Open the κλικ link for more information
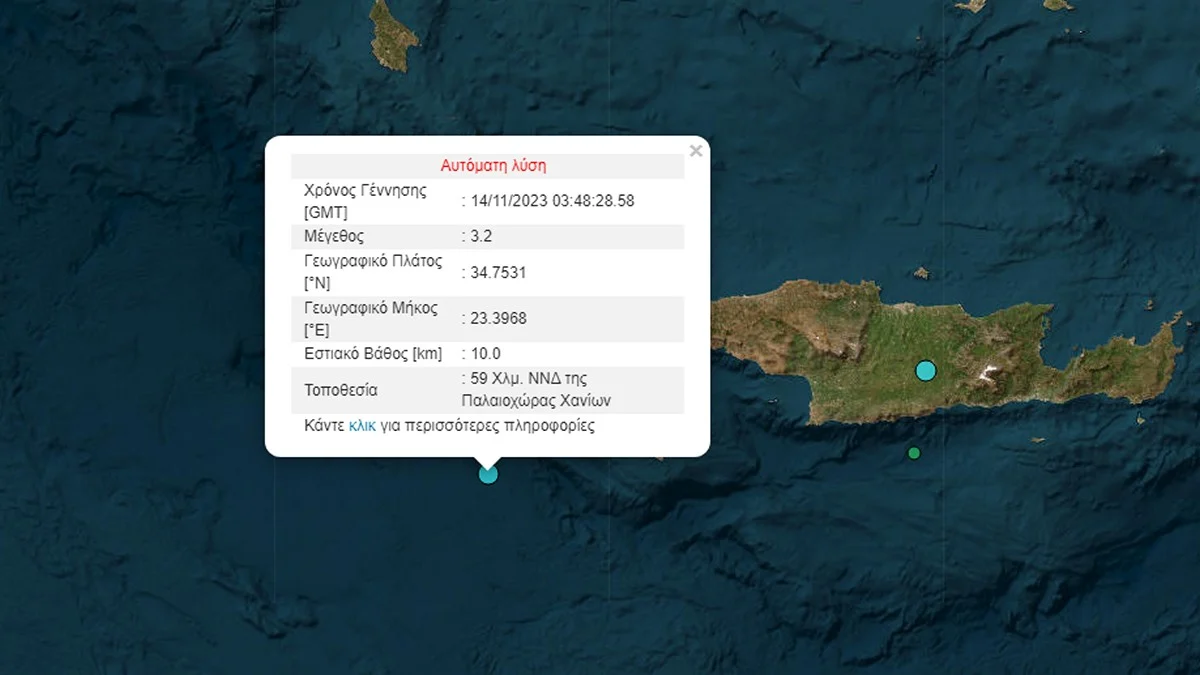Viewport: 1200px width, 675px height. click(x=363, y=425)
